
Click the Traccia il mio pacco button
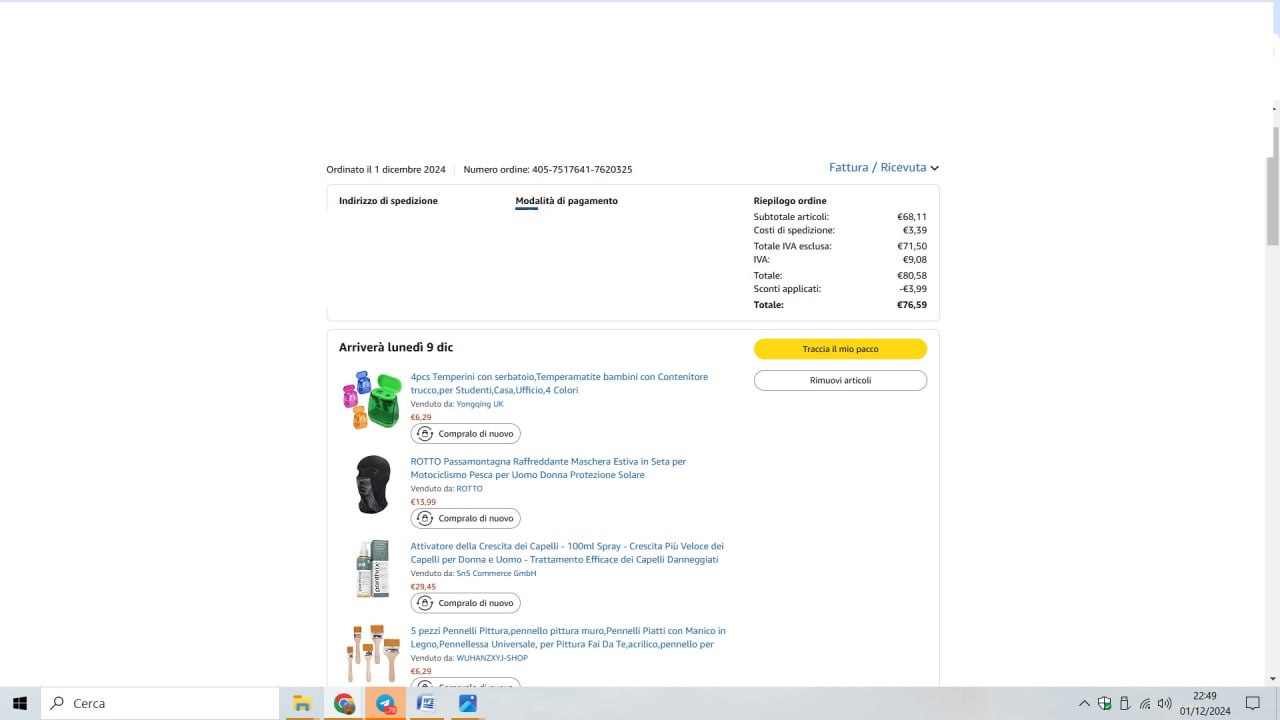tap(840, 349)
